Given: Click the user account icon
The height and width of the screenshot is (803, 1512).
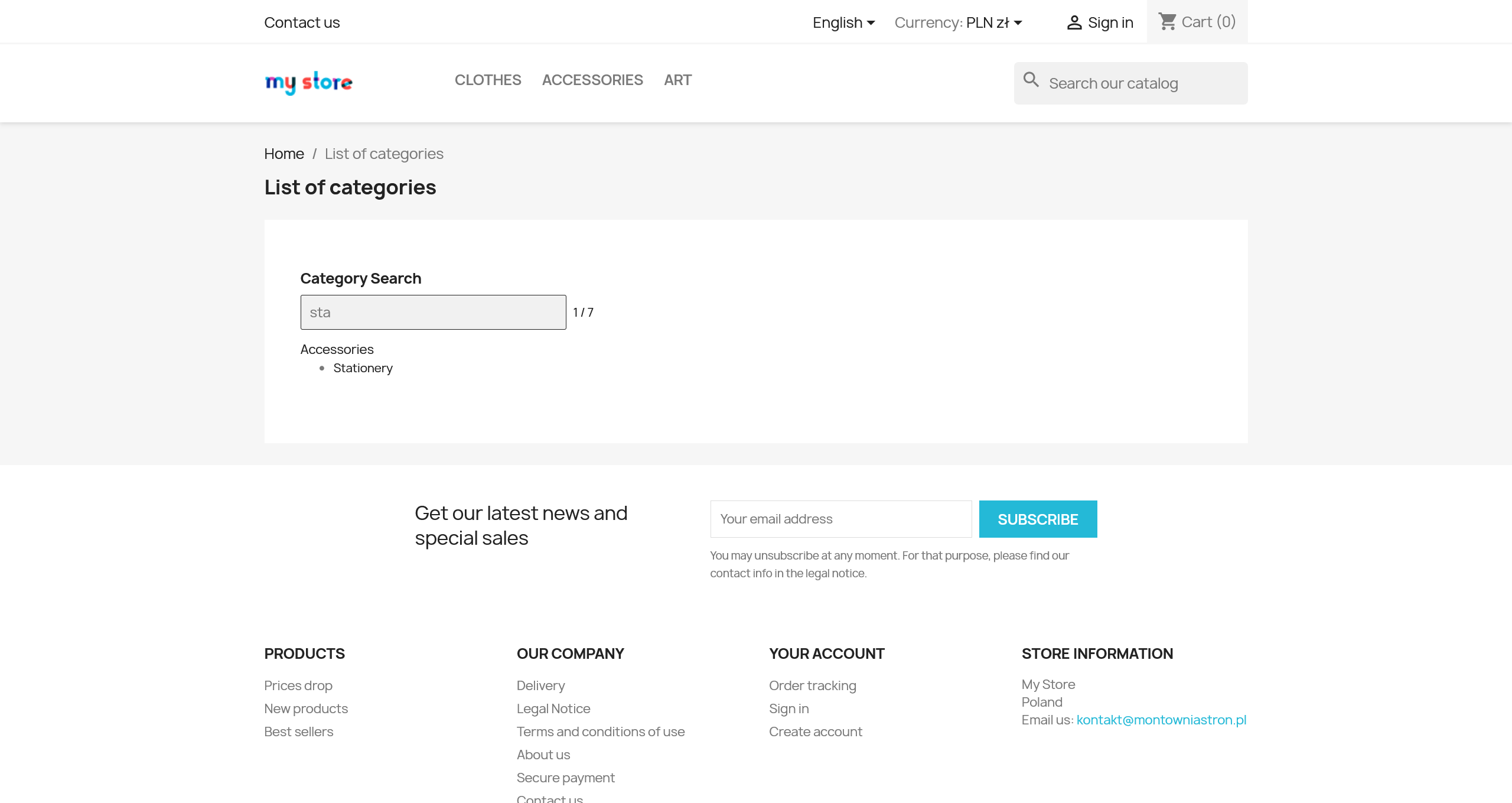Looking at the screenshot, I should [x=1074, y=22].
